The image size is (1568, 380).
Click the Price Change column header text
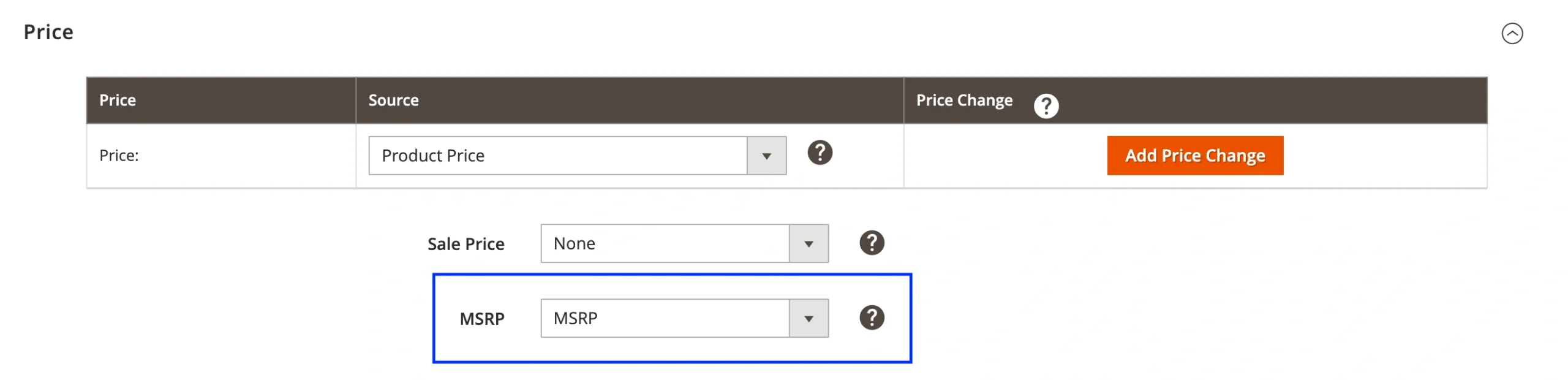click(x=963, y=101)
